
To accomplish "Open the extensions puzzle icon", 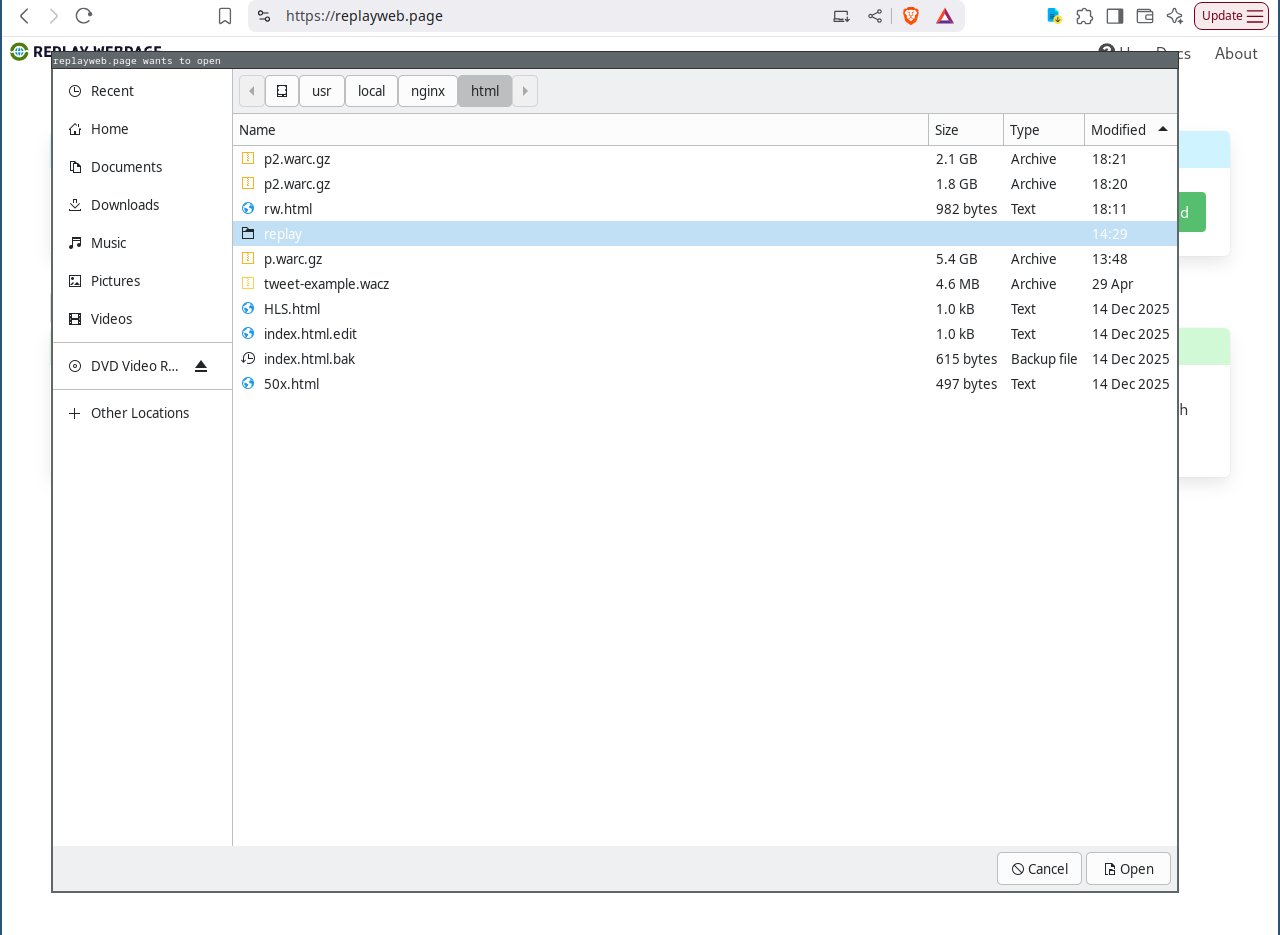I will 1084,16.
